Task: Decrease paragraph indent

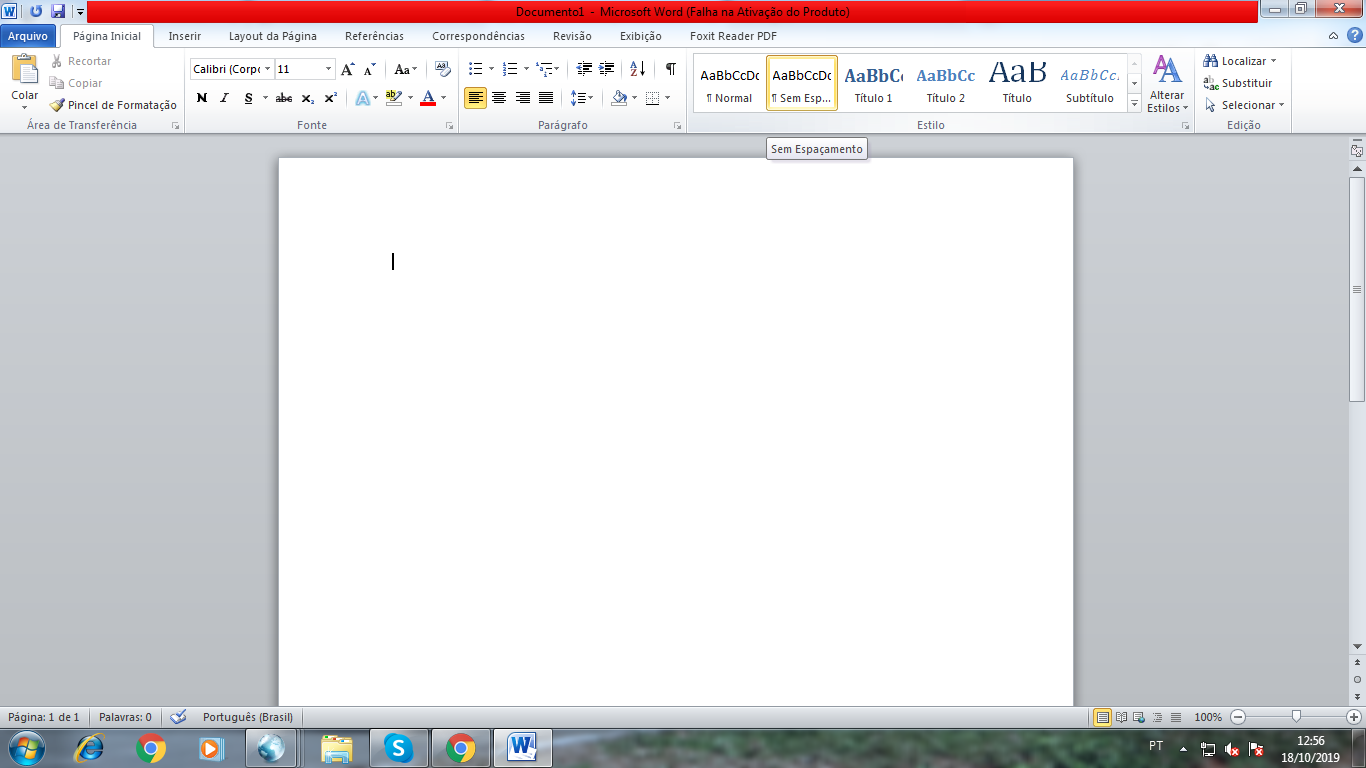Action: tap(584, 69)
